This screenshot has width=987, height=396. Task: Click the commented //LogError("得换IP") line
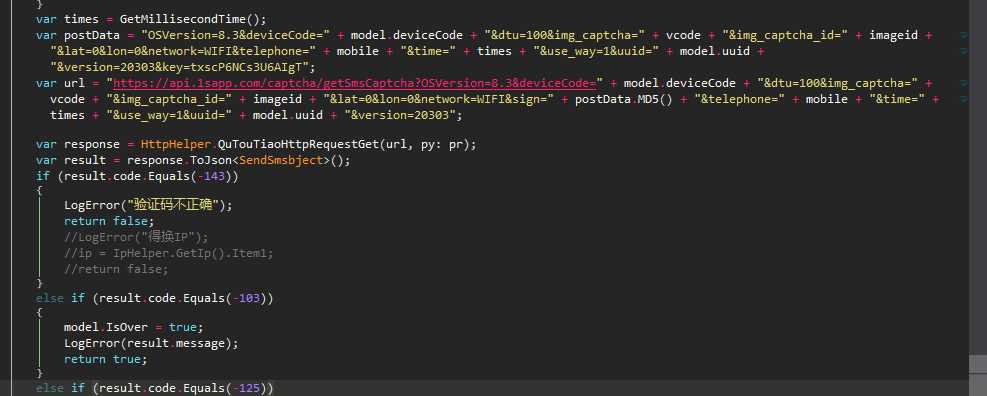coord(135,237)
